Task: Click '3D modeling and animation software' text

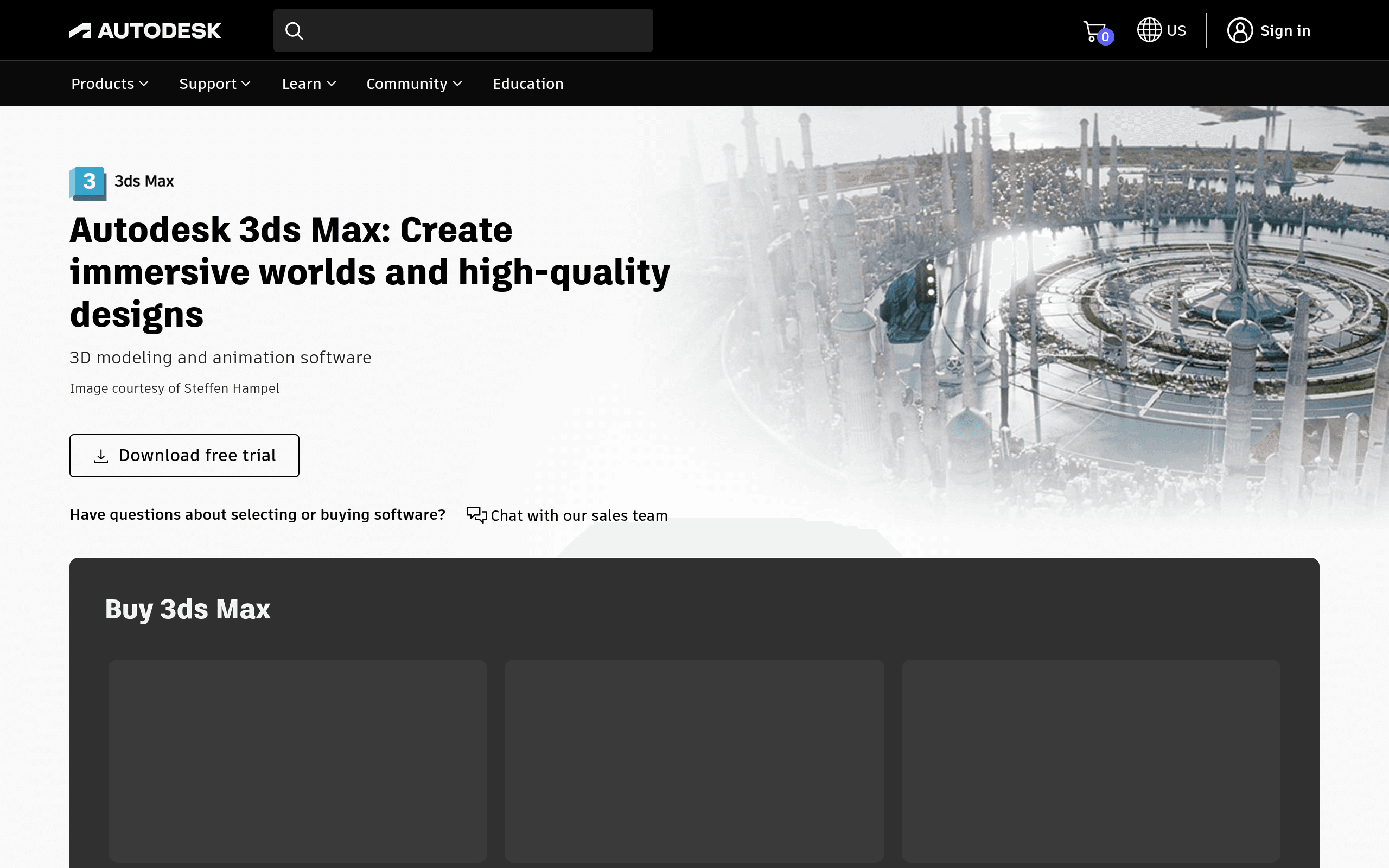Action: coord(220,358)
